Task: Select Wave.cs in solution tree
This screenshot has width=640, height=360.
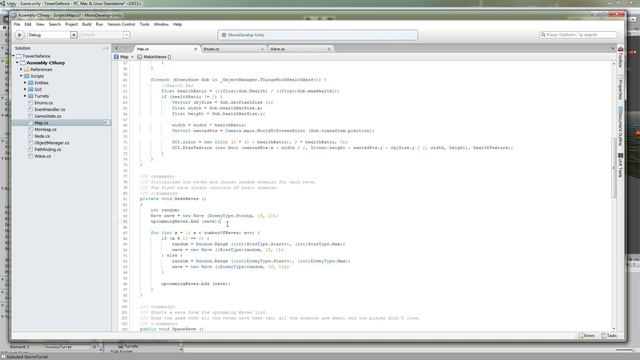Action: pos(43,156)
